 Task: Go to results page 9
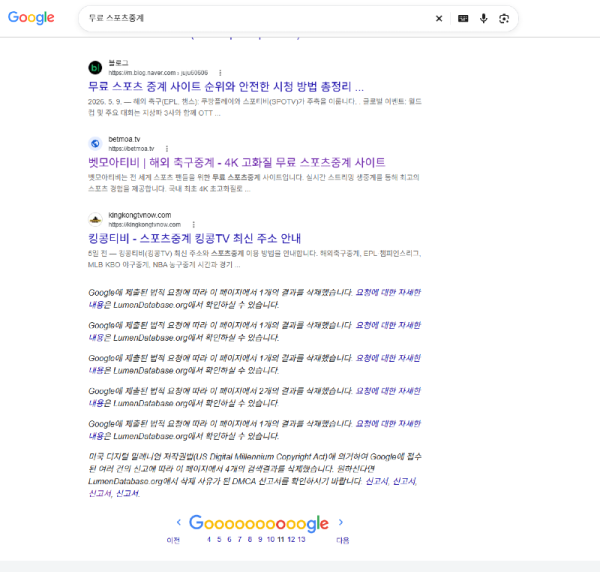coord(260,539)
